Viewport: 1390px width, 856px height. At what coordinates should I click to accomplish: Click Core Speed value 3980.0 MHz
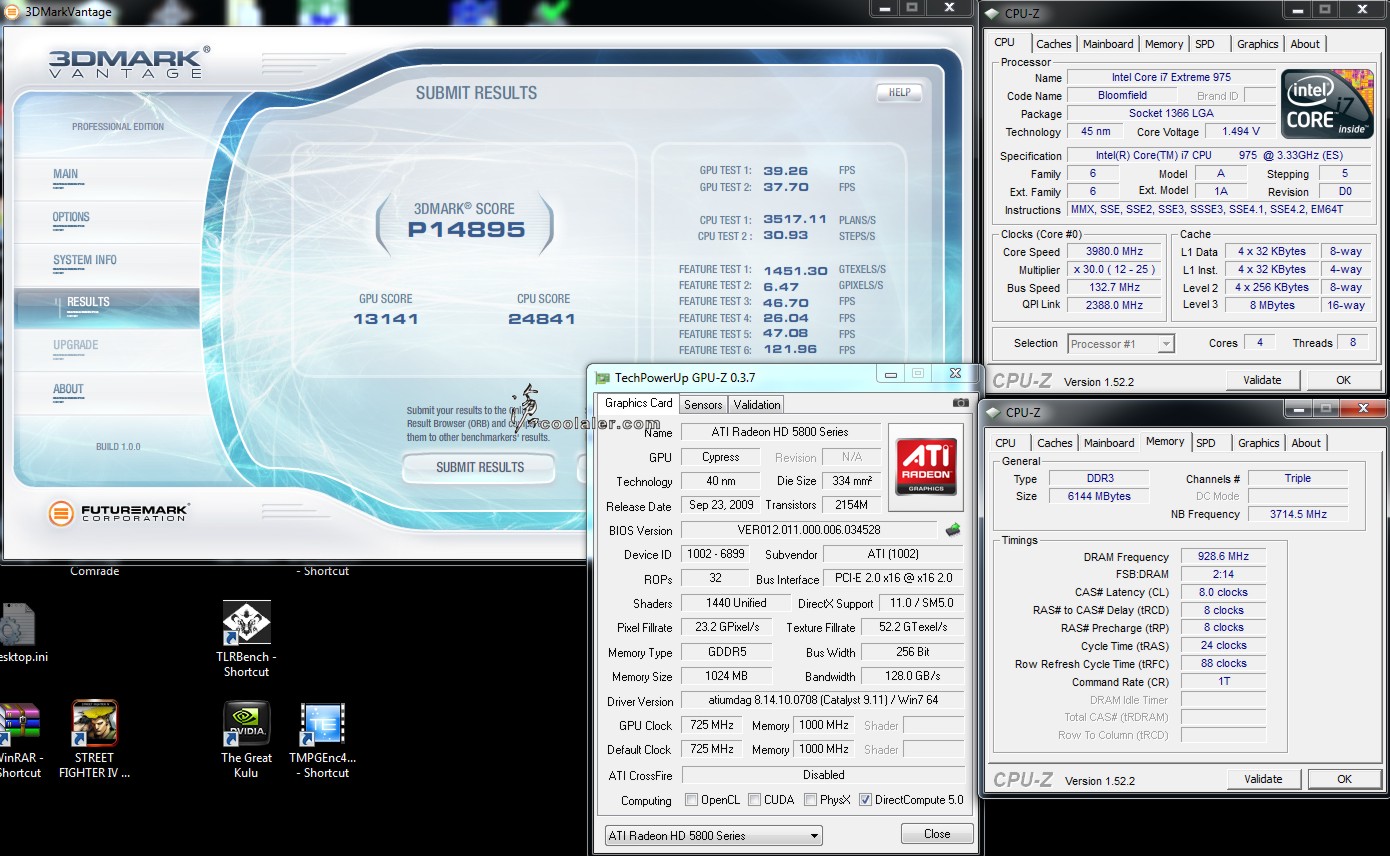[1114, 252]
